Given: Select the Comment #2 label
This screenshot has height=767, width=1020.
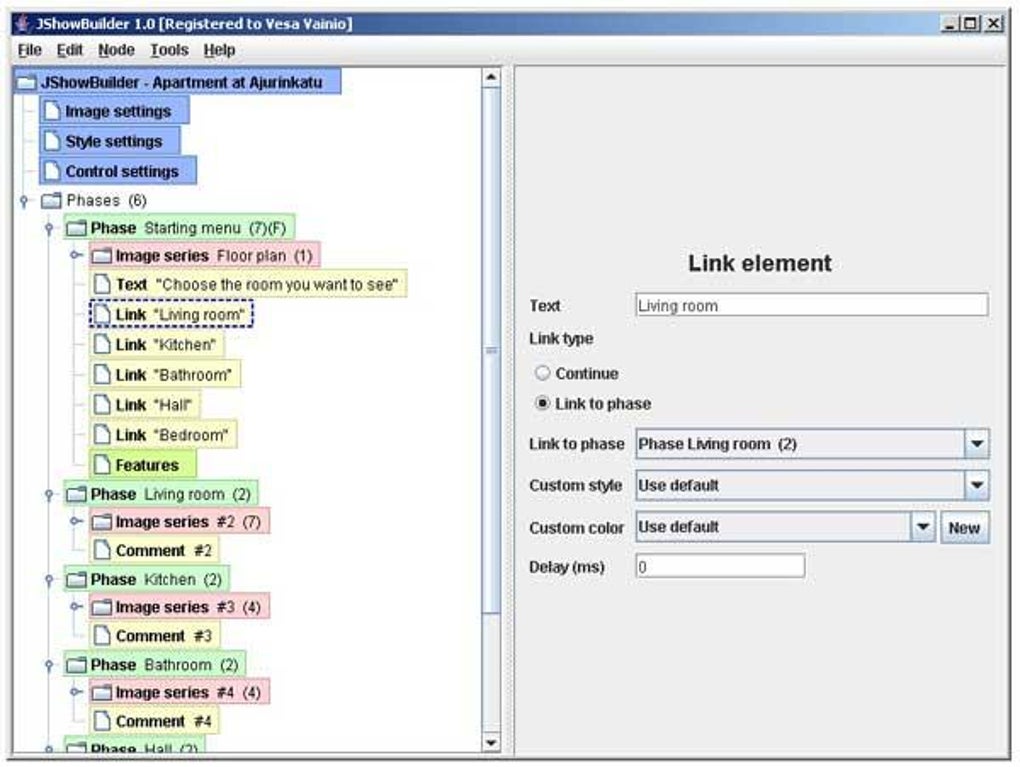Looking at the screenshot, I should (x=164, y=551).
